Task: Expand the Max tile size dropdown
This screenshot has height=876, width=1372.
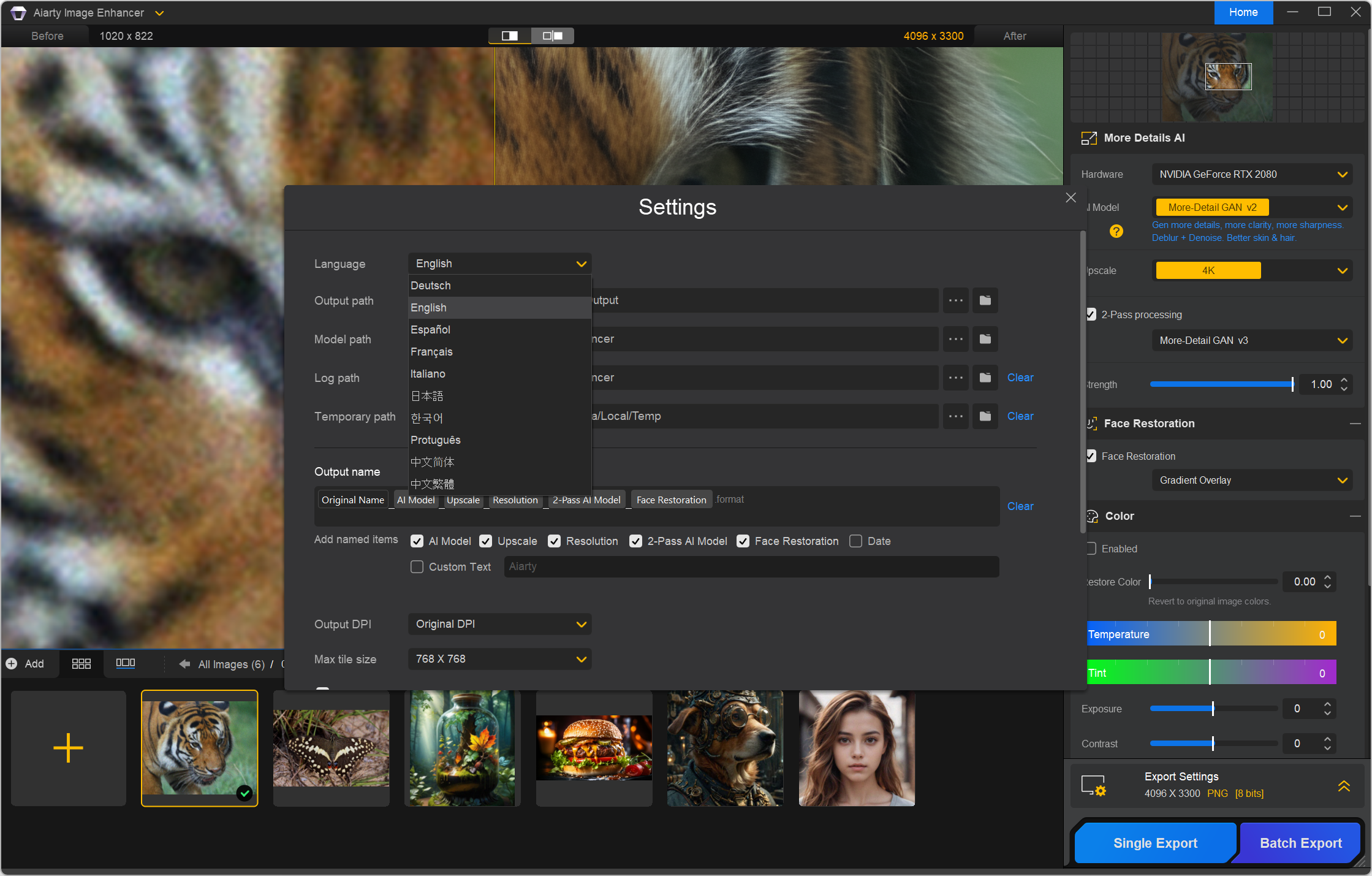Action: 499,659
